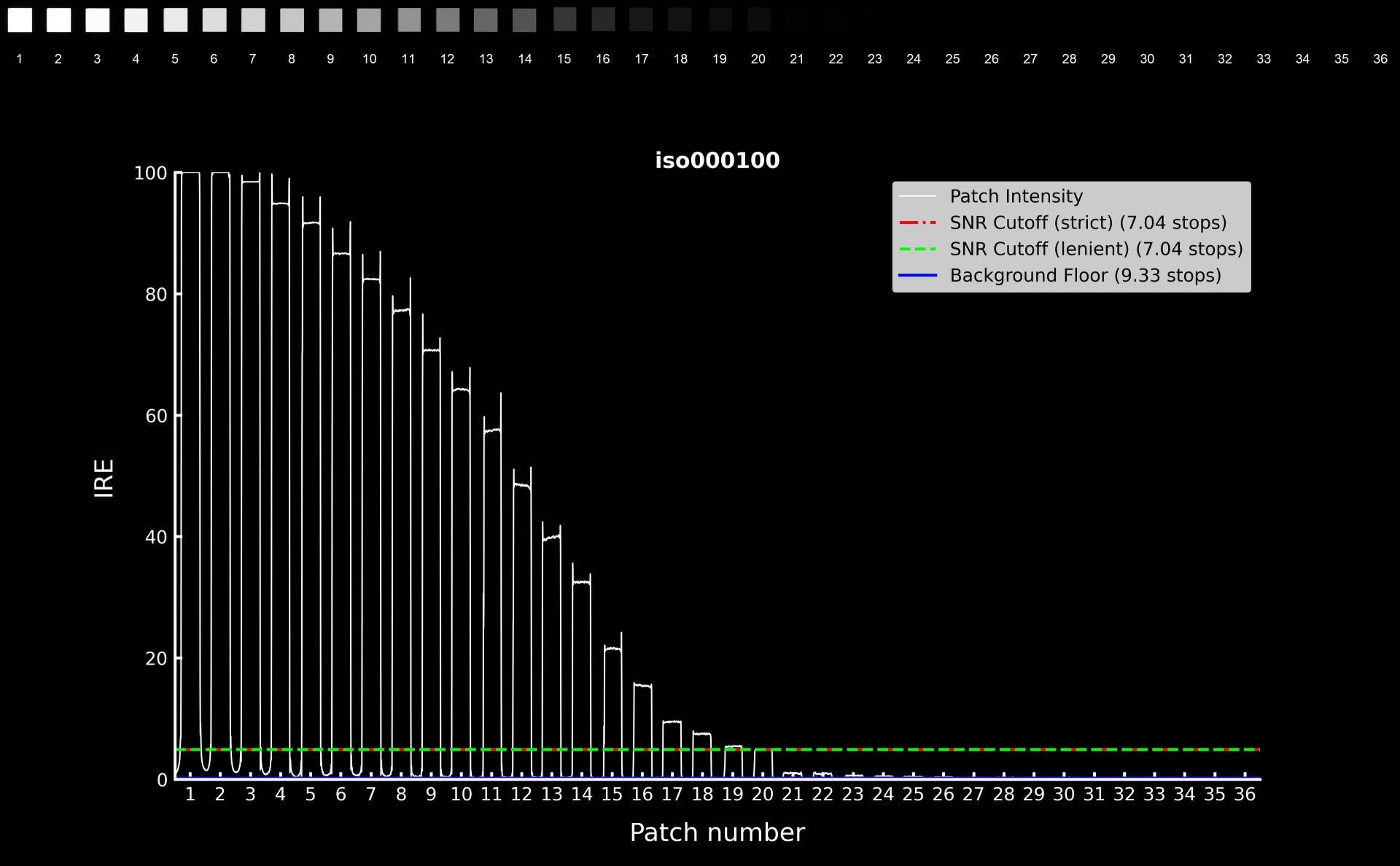Select light gray patch swatch number 6
The image size is (1400, 866).
[214, 20]
